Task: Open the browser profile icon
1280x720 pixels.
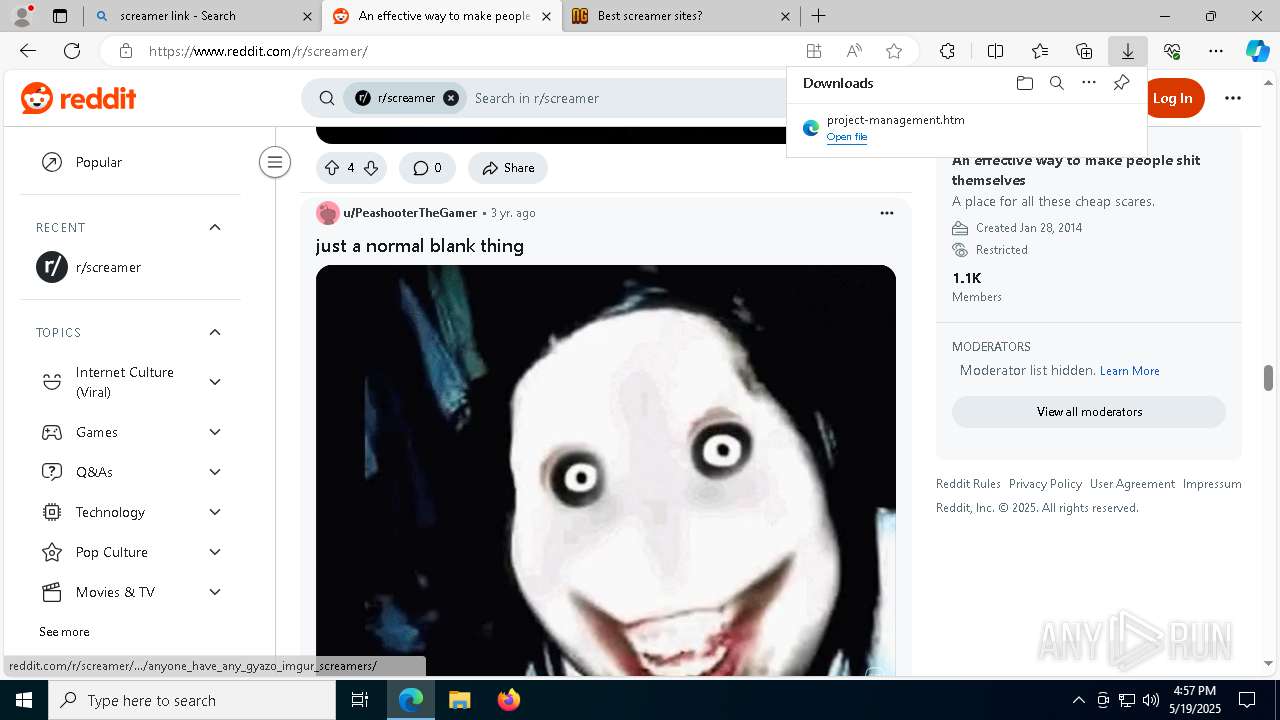Action: pos(22,15)
